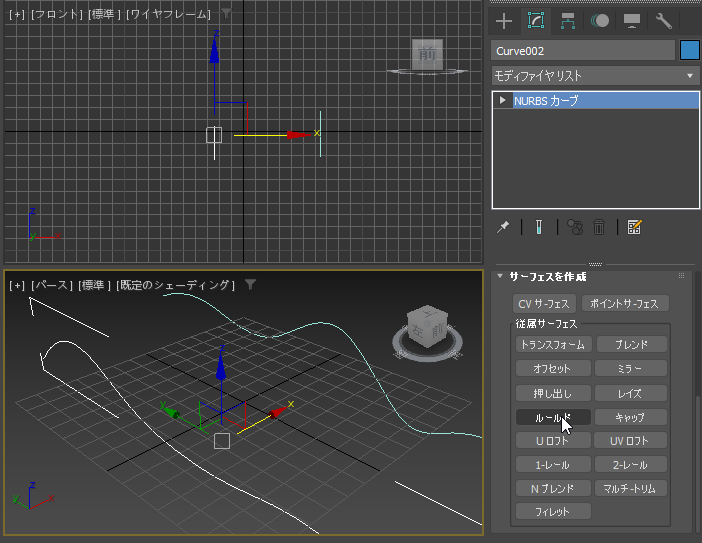Image resolution: width=702 pixels, height=543 pixels.
Task: Click the ミラー button
Action: tap(631, 369)
